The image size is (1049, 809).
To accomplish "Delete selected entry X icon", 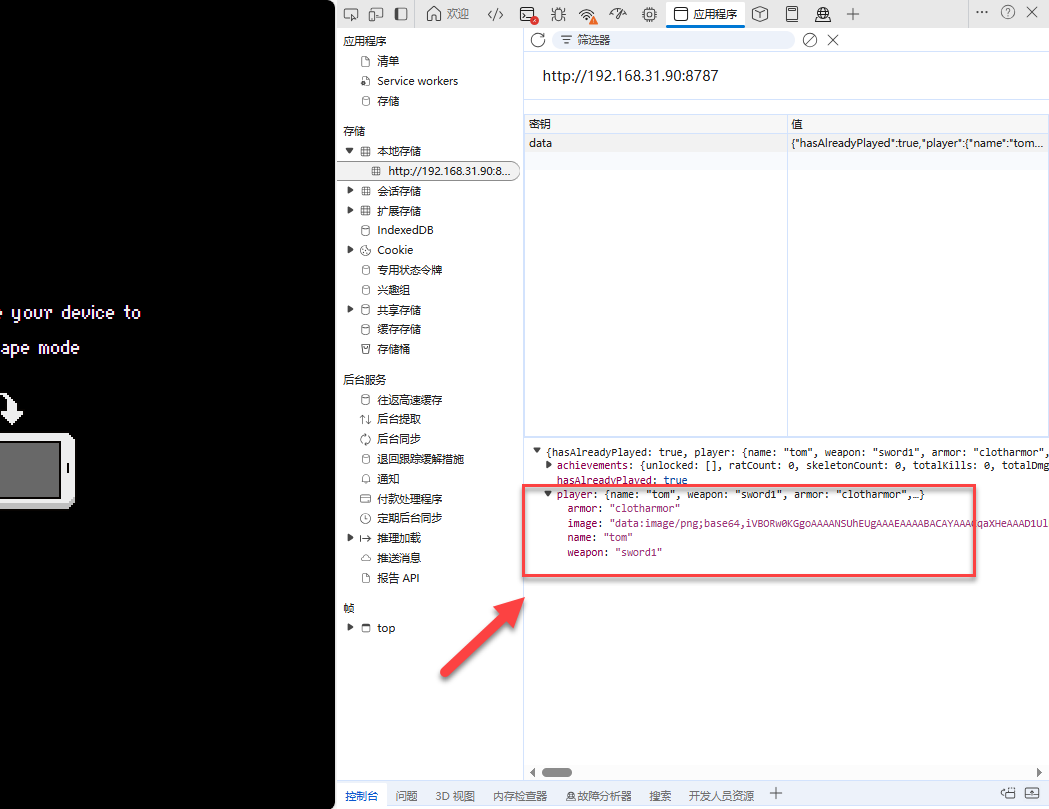I will coord(833,40).
